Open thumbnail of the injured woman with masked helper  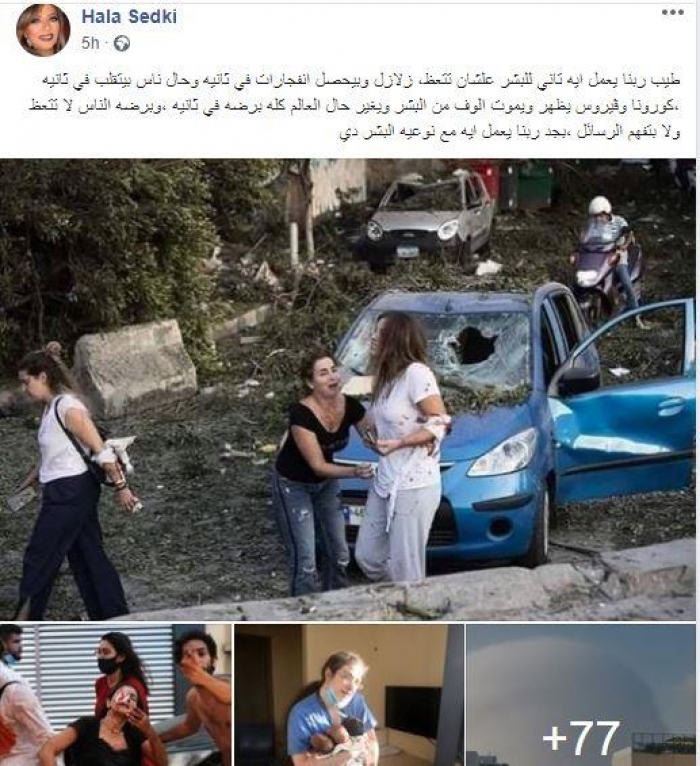click(x=115, y=695)
